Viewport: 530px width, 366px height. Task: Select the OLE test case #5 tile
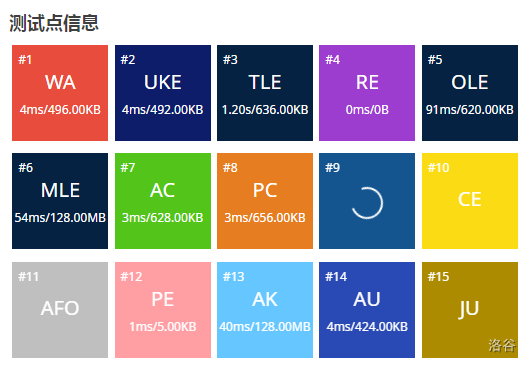(469, 93)
